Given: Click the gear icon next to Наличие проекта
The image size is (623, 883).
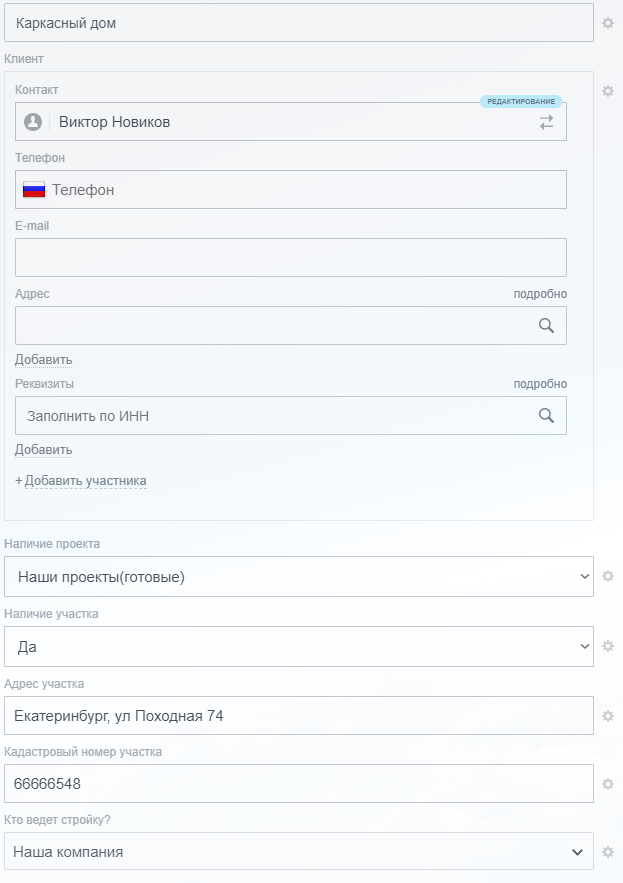Looking at the screenshot, I should point(608,576).
